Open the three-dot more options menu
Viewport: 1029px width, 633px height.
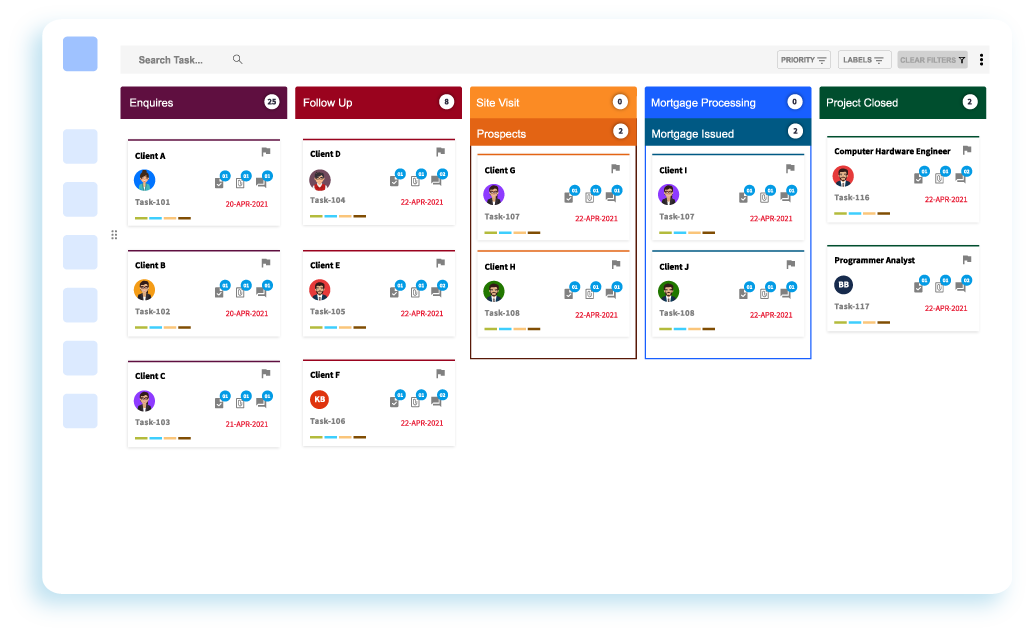[981, 60]
